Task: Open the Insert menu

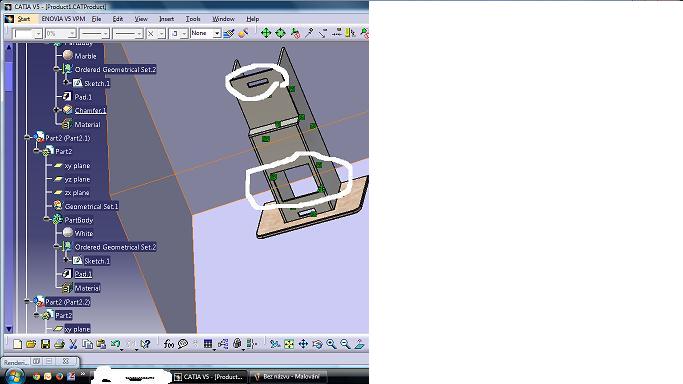Action: 166,19
